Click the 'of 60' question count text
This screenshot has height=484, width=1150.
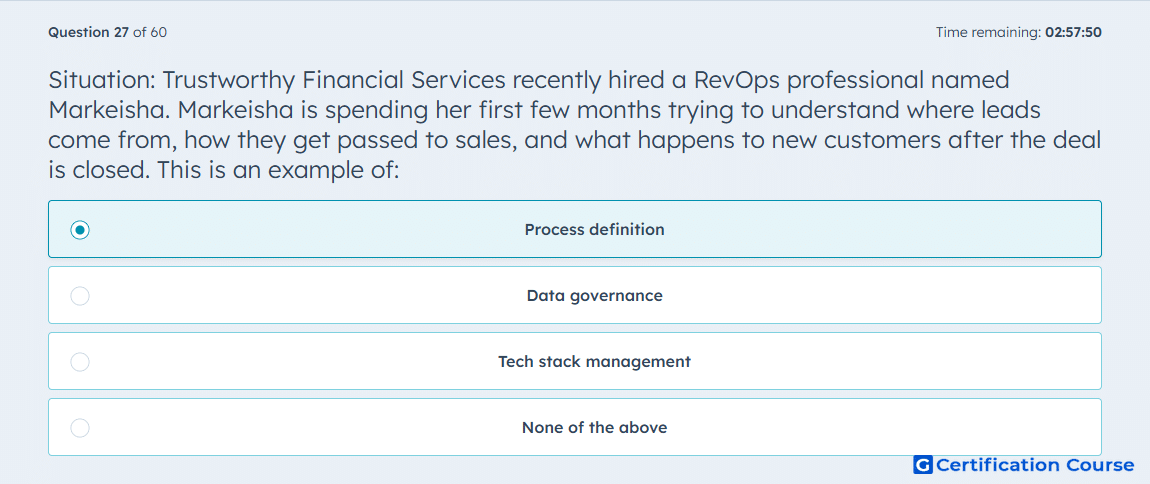pyautogui.click(x=150, y=32)
